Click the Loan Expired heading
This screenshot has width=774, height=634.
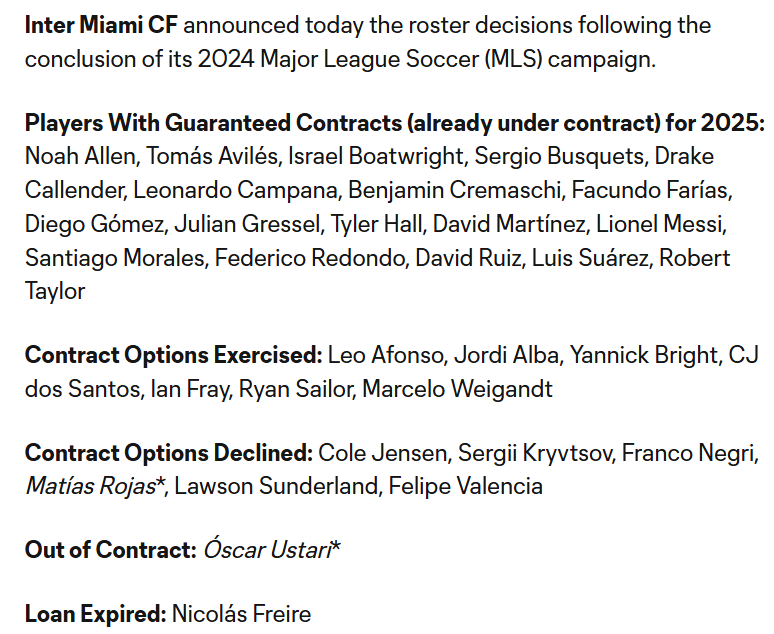coord(94,613)
